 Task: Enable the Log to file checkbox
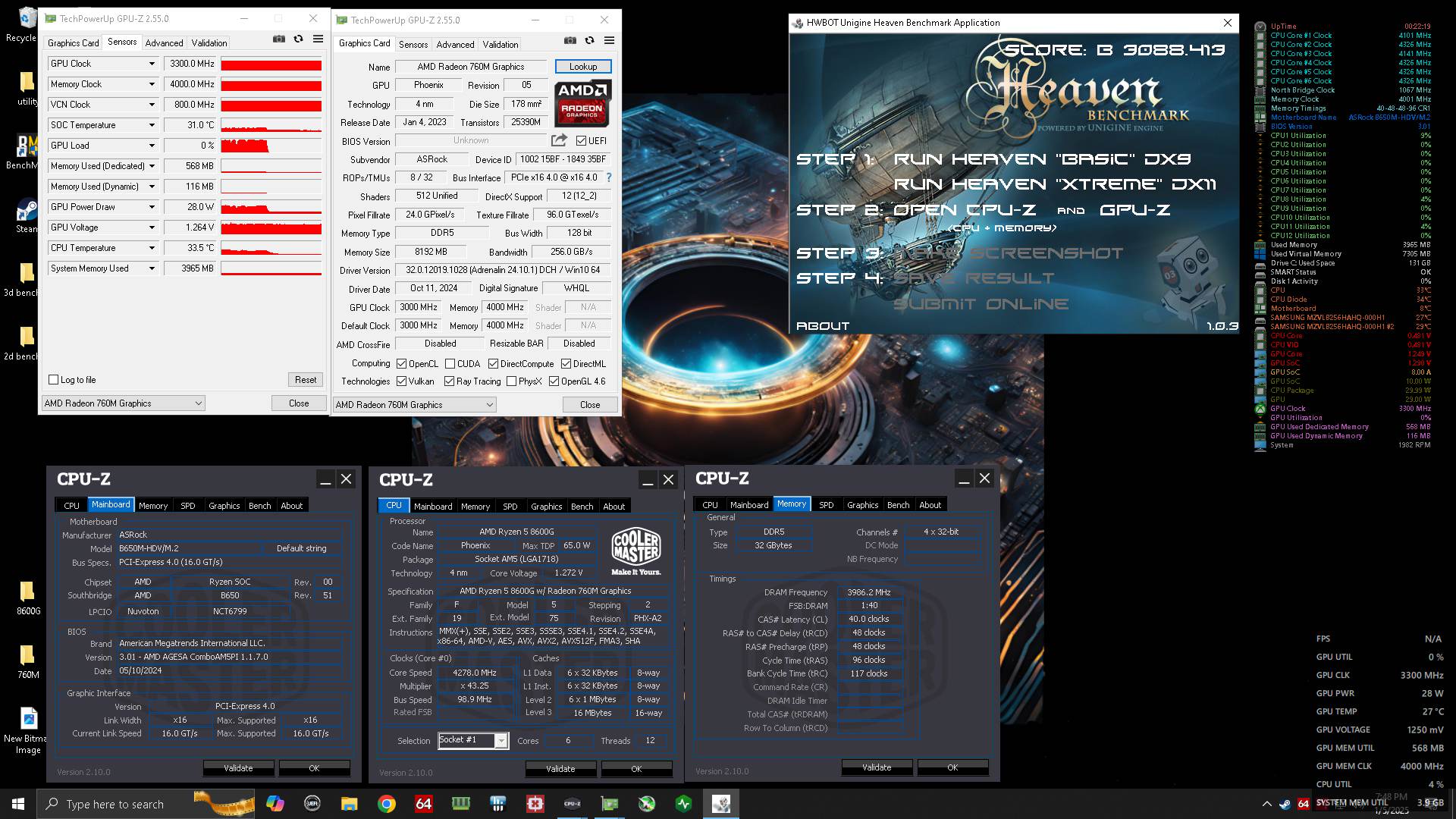pos(54,380)
